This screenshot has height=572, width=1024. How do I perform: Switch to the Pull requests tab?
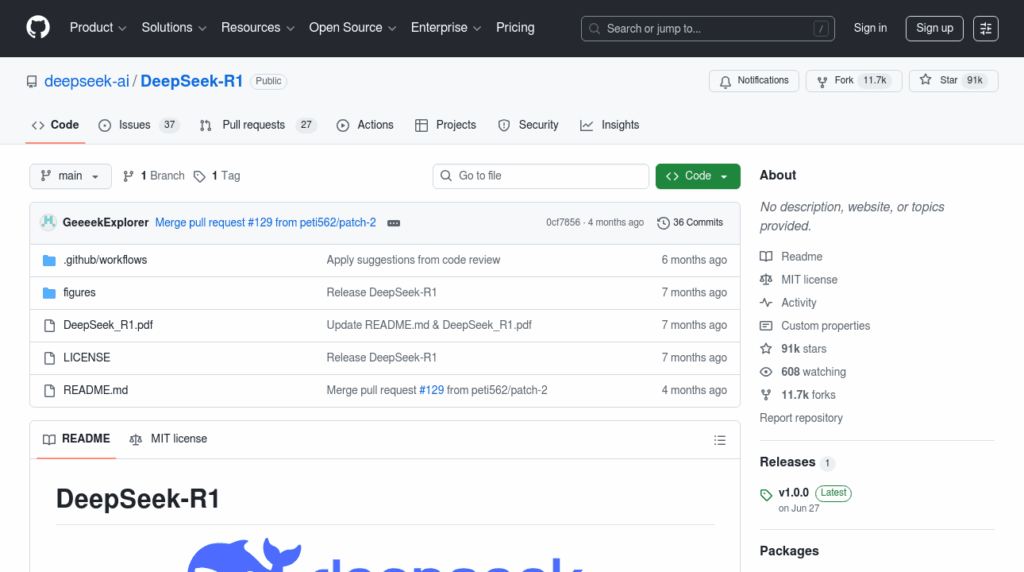257,125
